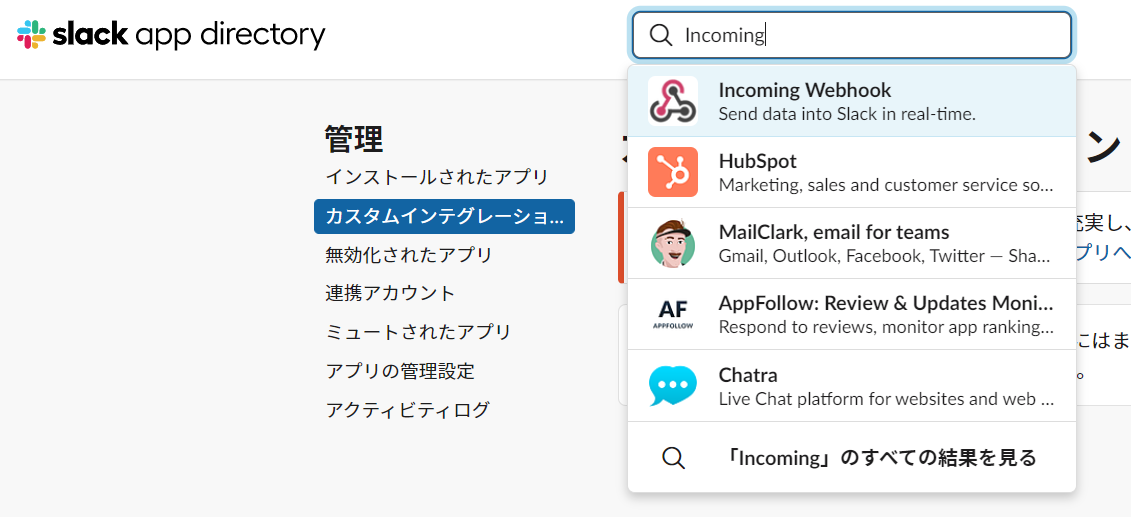
Task: Click the AppFollow AF logo icon
Action: click(x=672, y=314)
